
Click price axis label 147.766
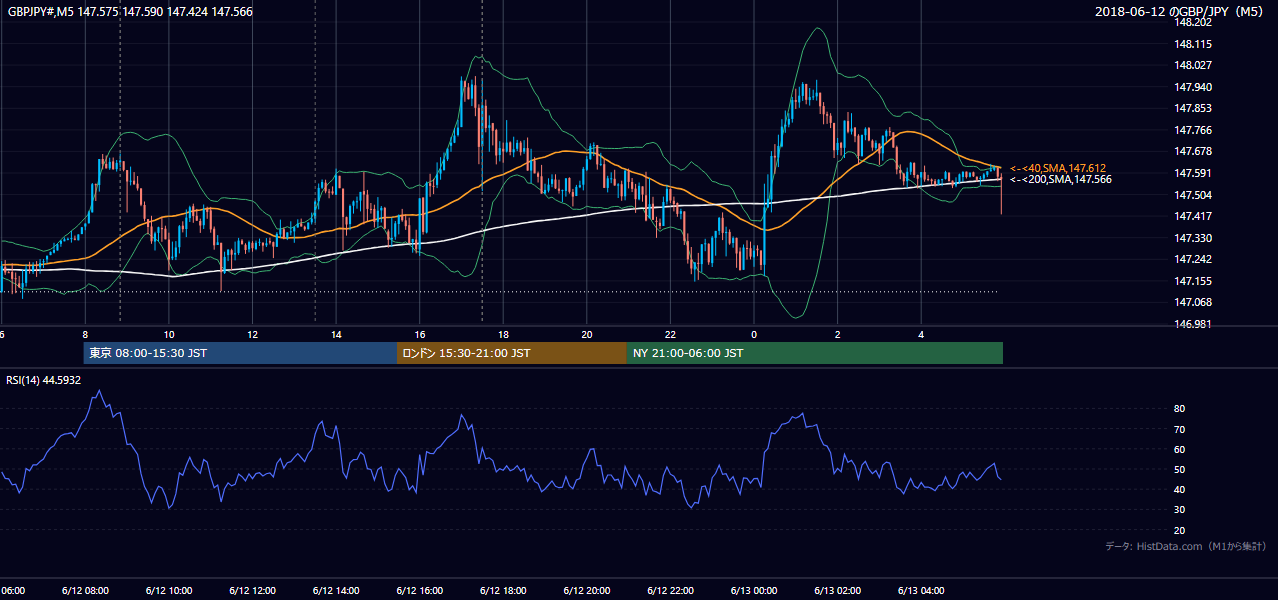[1194, 130]
